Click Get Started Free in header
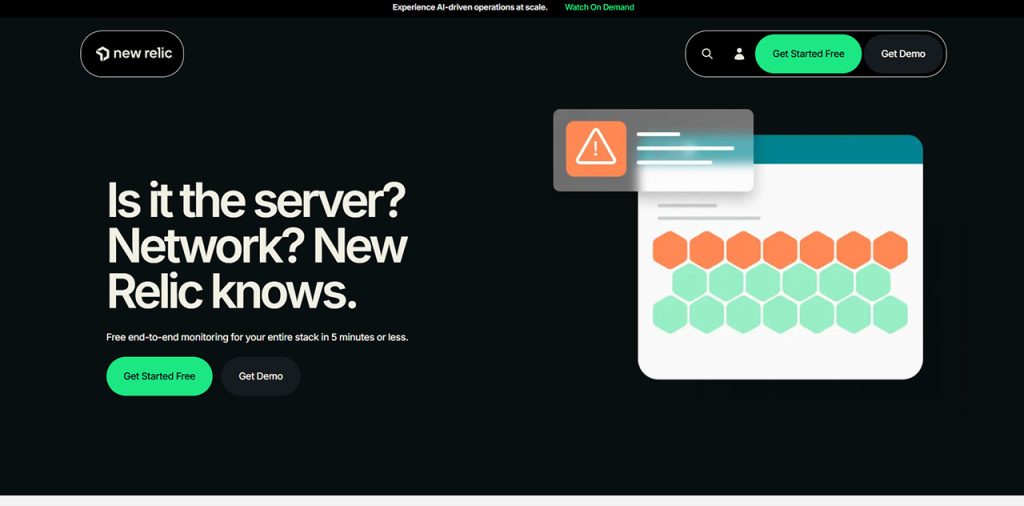 808,54
